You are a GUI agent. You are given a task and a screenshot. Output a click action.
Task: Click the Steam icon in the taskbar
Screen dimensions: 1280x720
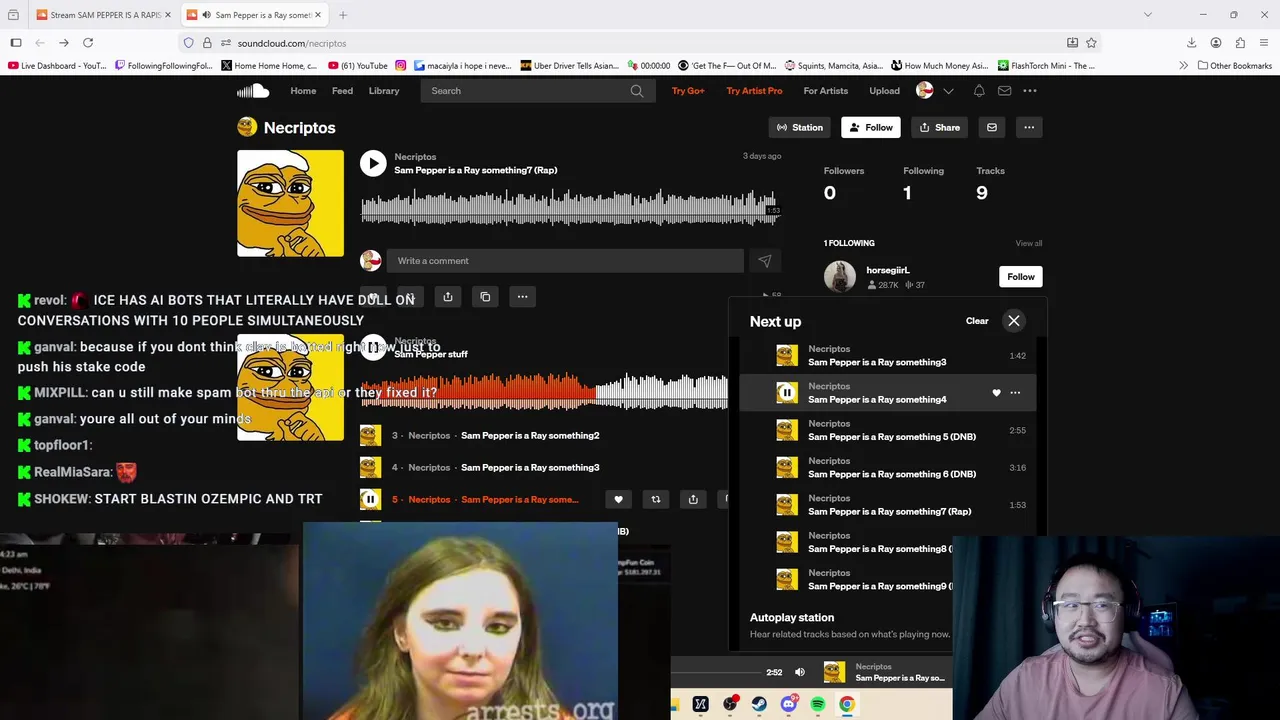click(x=759, y=705)
